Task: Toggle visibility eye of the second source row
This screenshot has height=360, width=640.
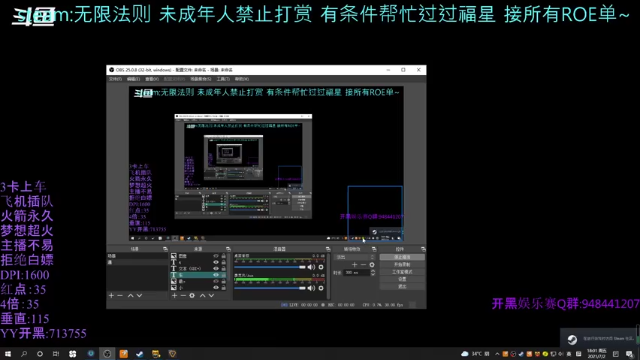Action: click(216, 262)
